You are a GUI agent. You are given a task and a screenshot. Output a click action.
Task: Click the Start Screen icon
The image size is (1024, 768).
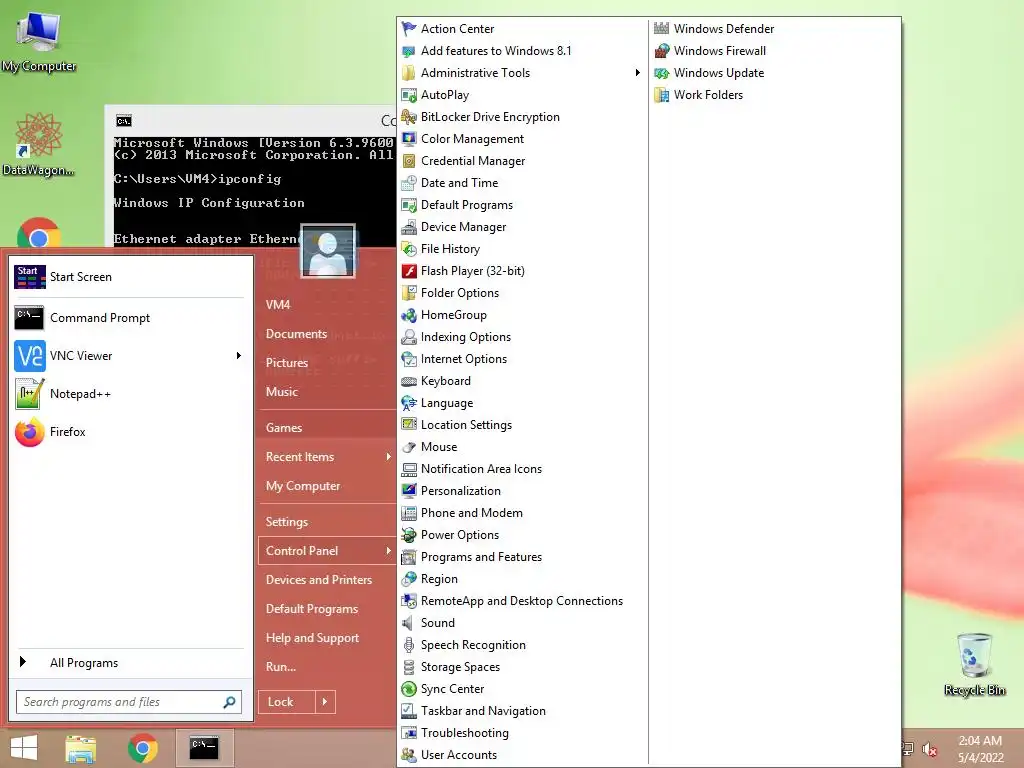click(30, 277)
